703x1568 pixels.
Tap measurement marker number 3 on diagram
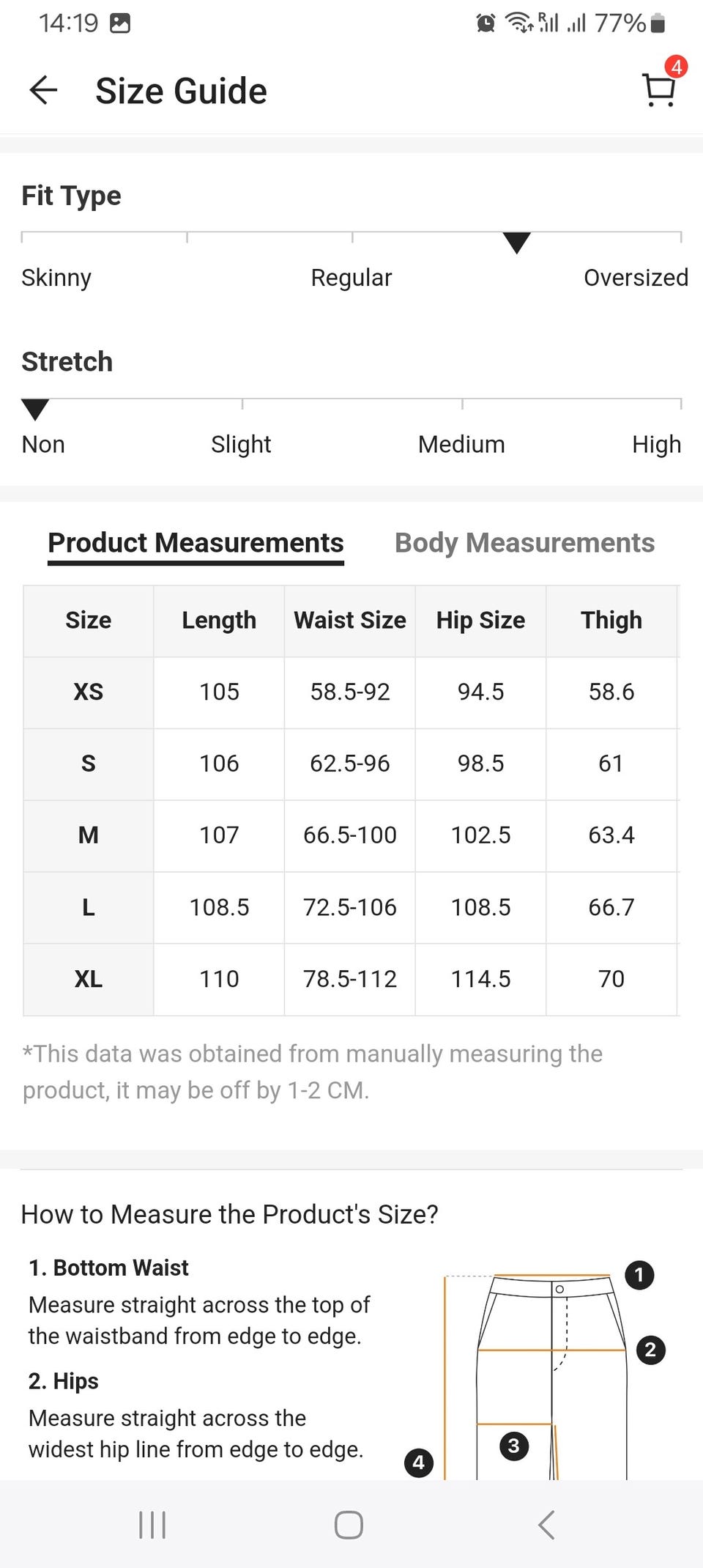(x=513, y=1446)
